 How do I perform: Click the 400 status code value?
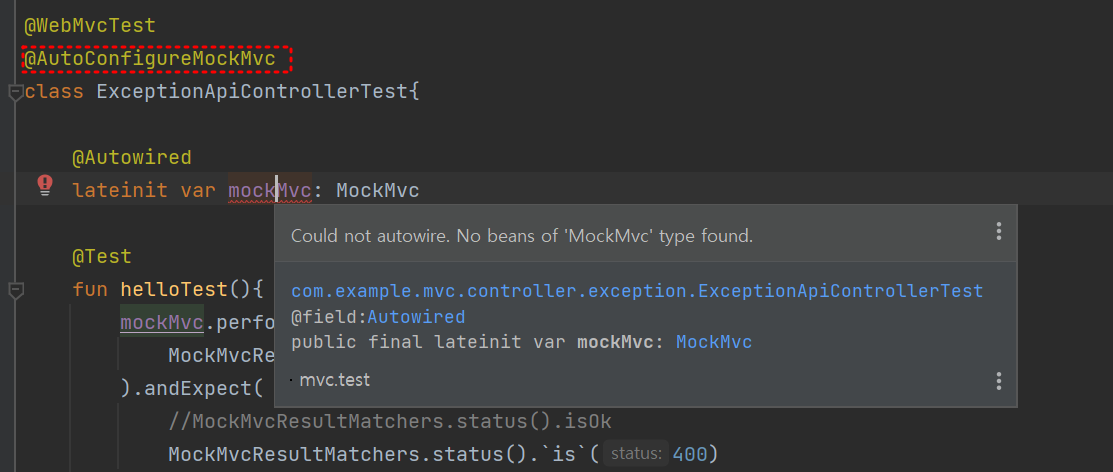(x=690, y=454)
